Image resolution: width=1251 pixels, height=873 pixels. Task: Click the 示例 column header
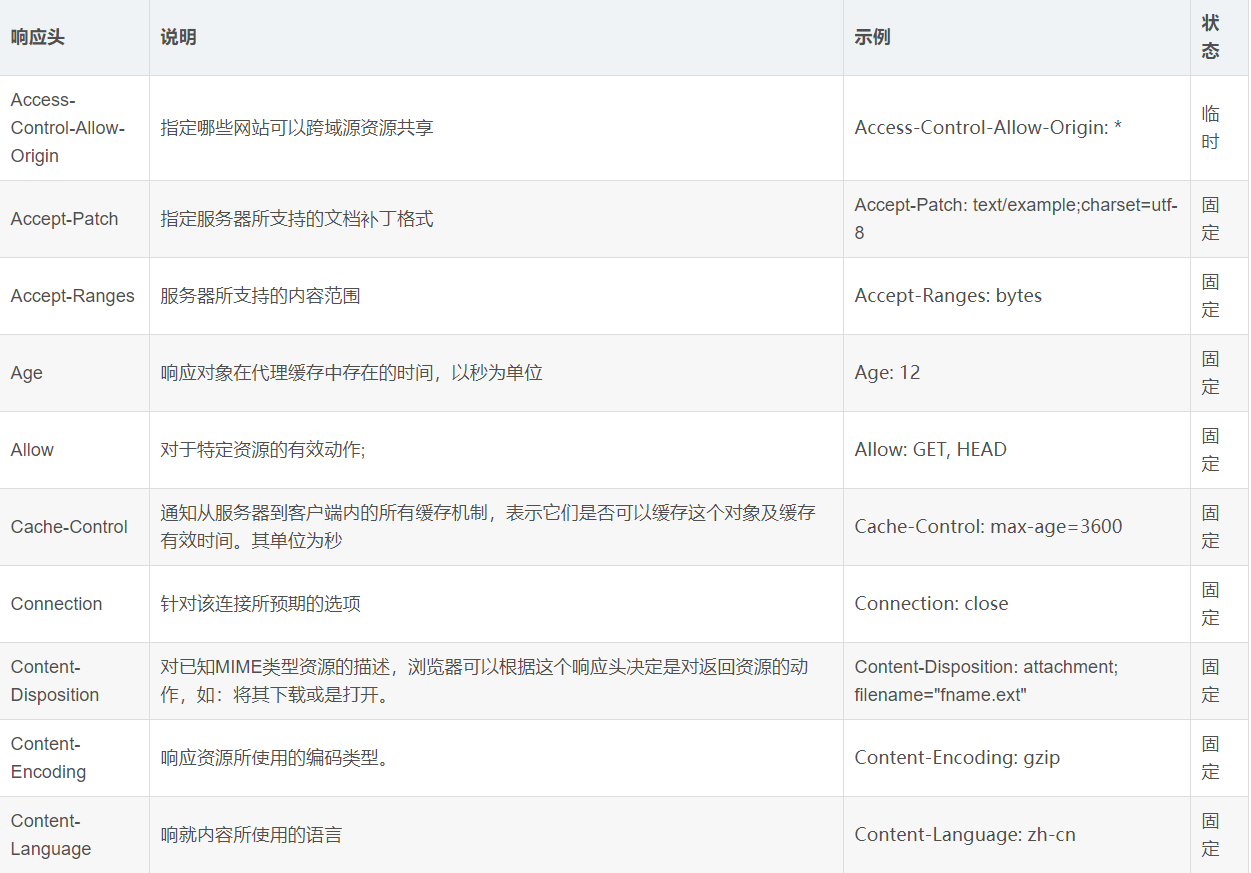click(x=872, y=37)
